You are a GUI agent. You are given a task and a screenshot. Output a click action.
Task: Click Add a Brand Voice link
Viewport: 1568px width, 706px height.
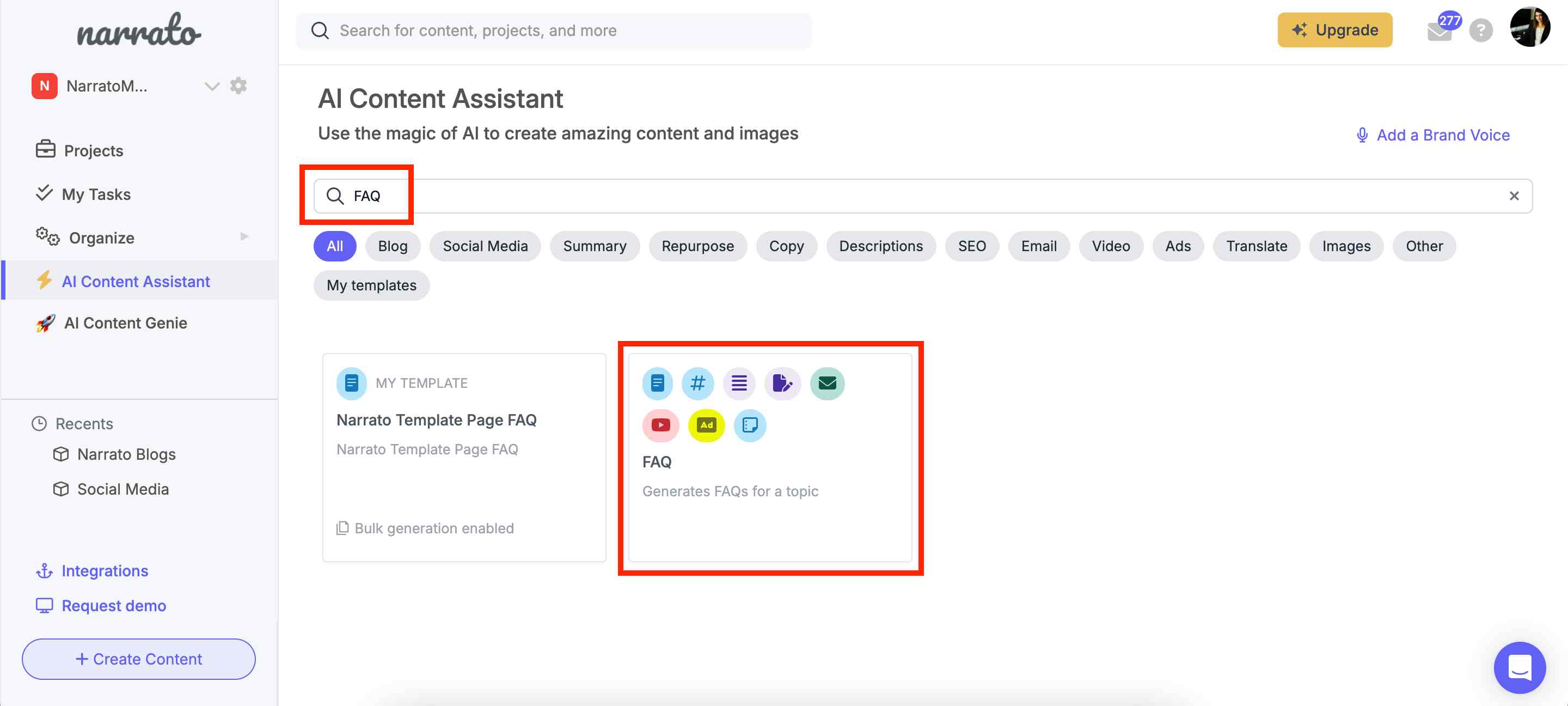tap(1432, 135)
